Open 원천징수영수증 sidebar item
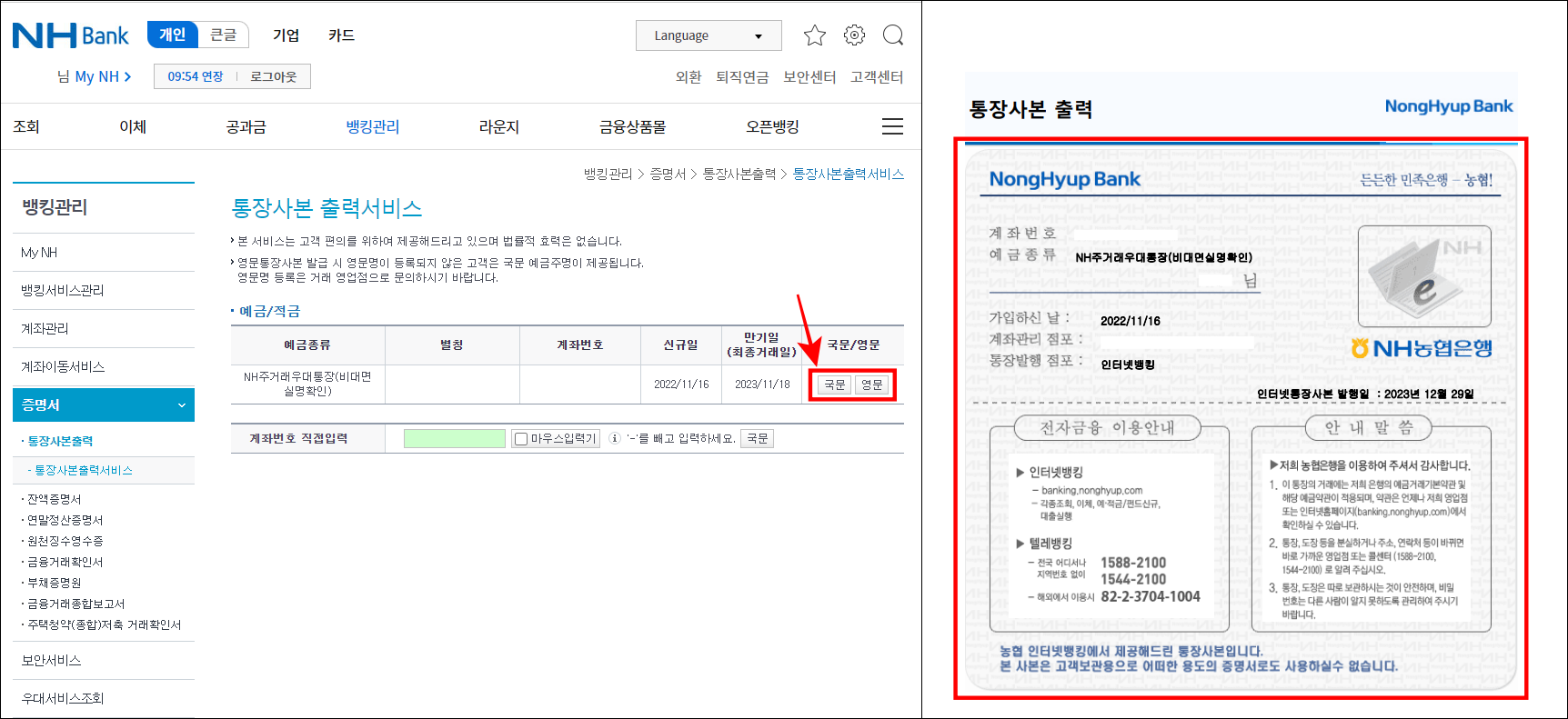This screenshot has width=1568, height=719. [65, 541]
